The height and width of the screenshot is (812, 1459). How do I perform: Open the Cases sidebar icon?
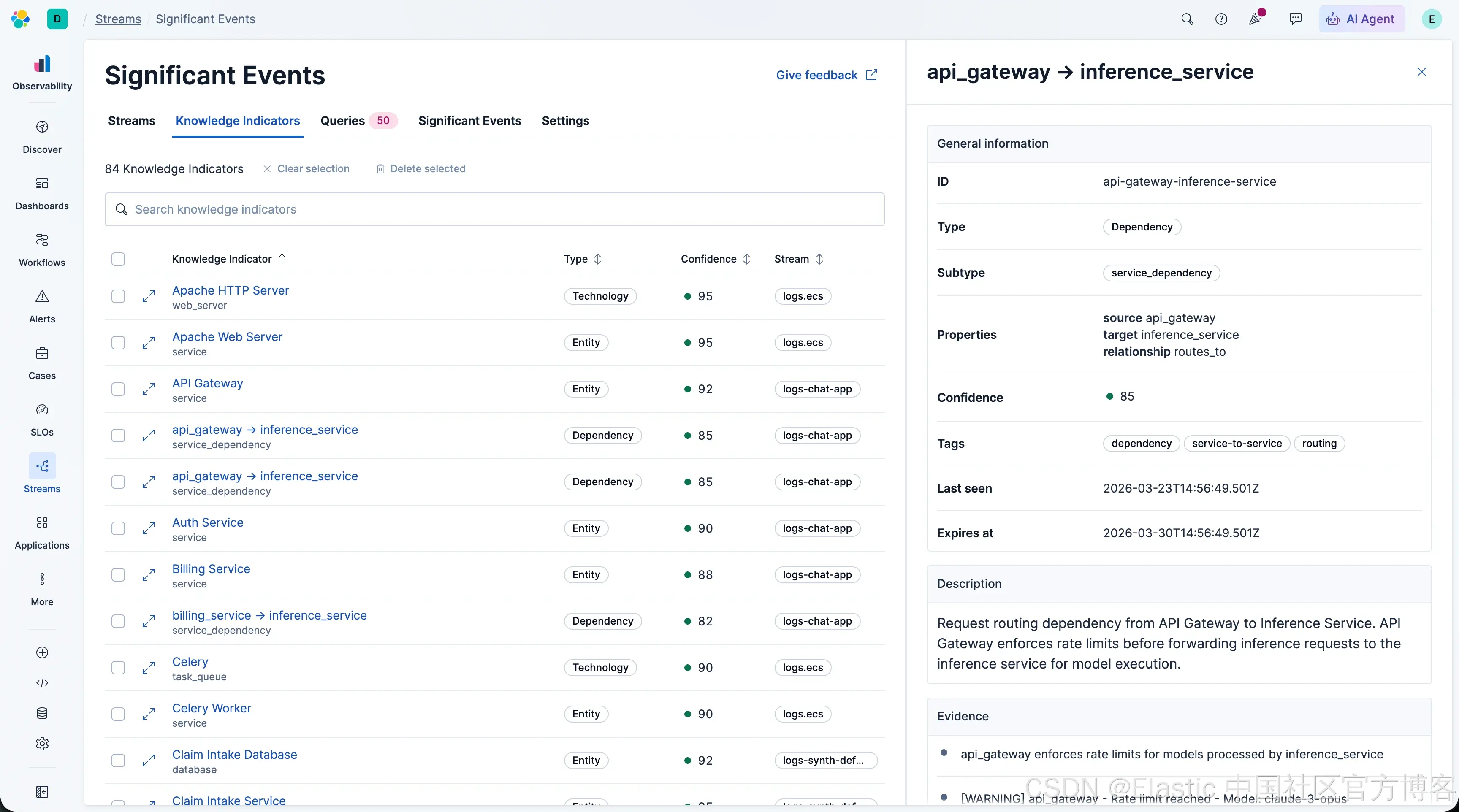[42, 353]
